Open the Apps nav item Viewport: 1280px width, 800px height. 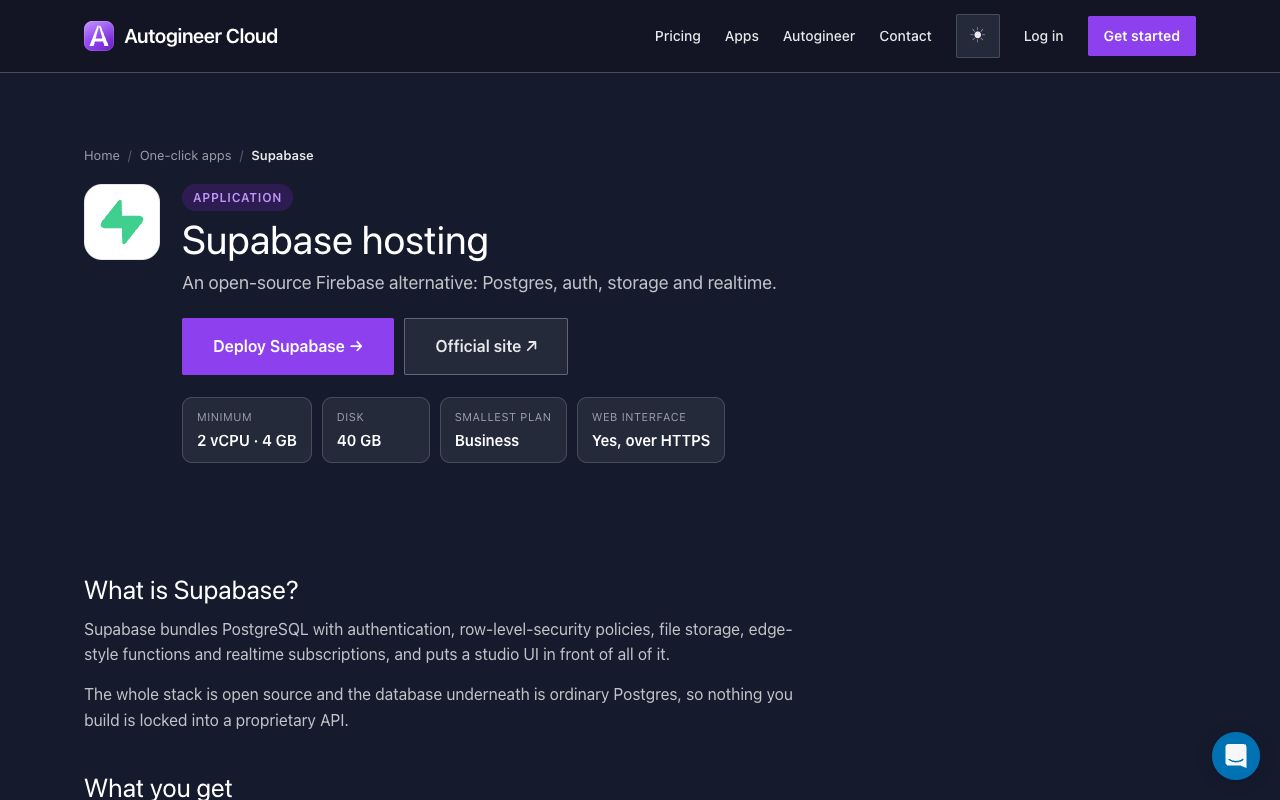click(x=742, y=36)
